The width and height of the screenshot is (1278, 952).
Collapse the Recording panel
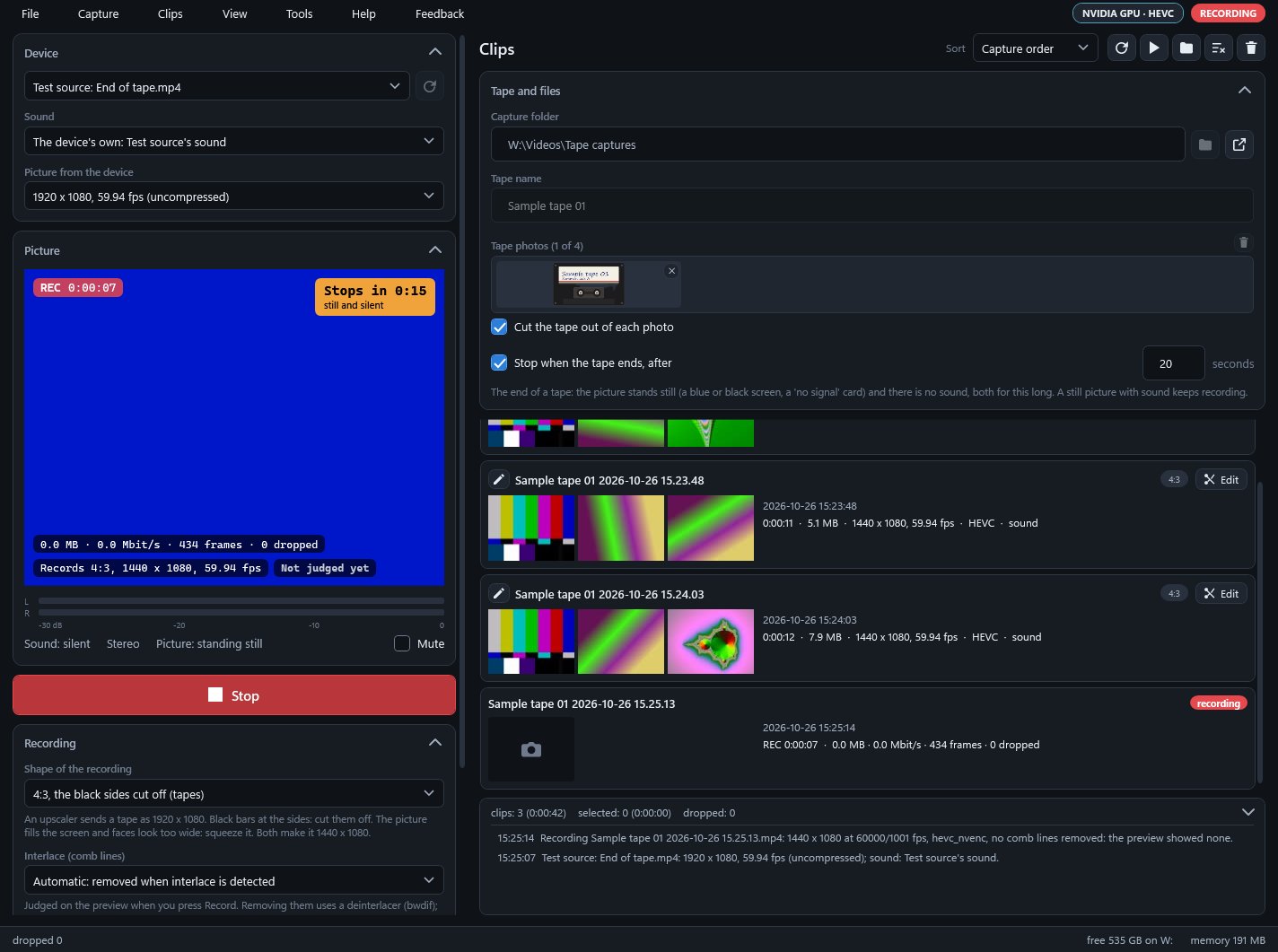pos(435,742)
